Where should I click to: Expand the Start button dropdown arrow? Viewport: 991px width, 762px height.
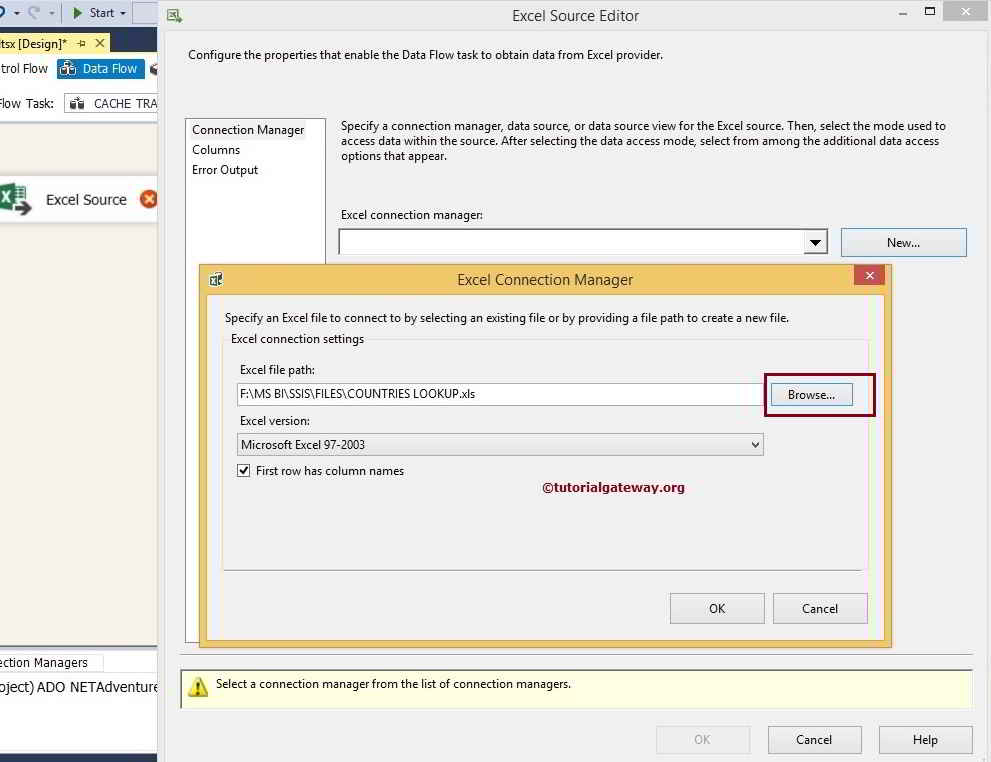pyautogui.click(x=122, y=12)
